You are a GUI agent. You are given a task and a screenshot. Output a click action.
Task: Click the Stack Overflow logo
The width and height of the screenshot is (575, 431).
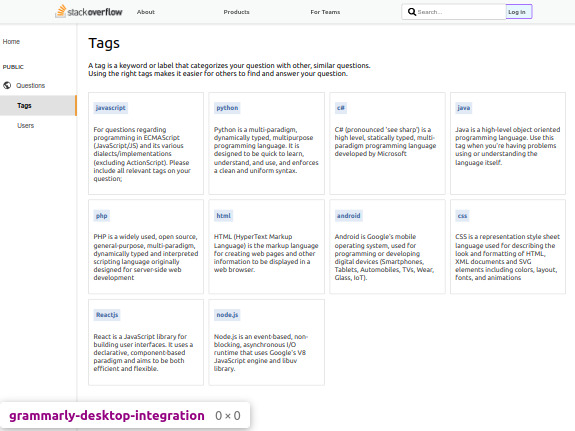tap(89, 11)
